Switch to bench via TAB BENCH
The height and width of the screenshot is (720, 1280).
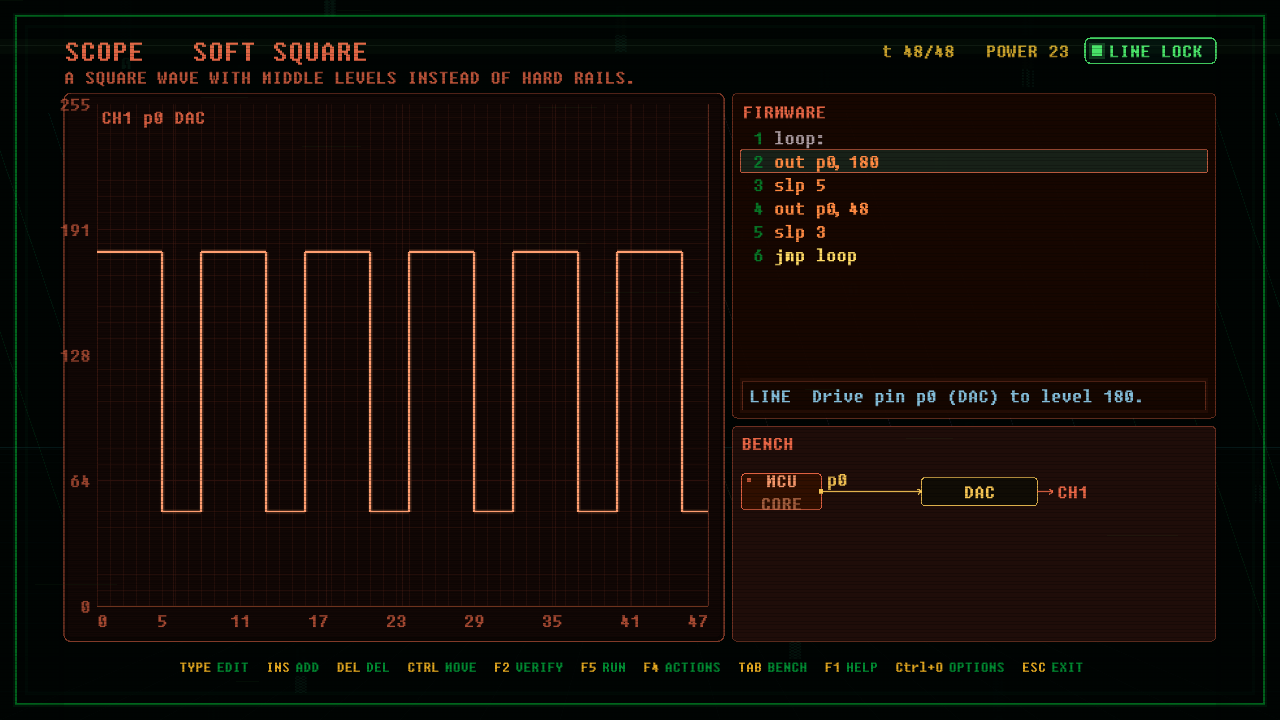coord(773,667)
